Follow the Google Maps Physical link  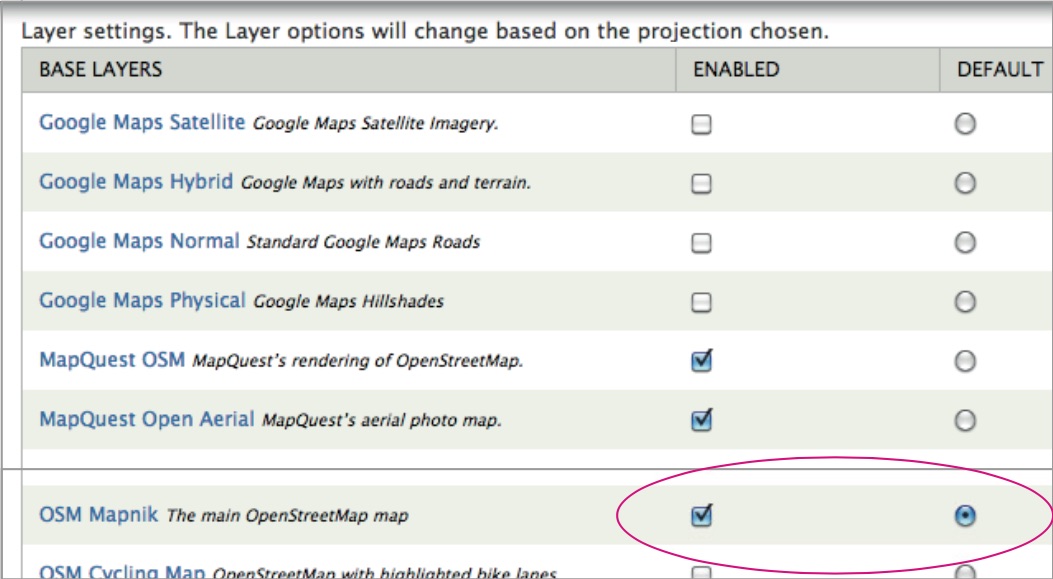tap(141, 300)
